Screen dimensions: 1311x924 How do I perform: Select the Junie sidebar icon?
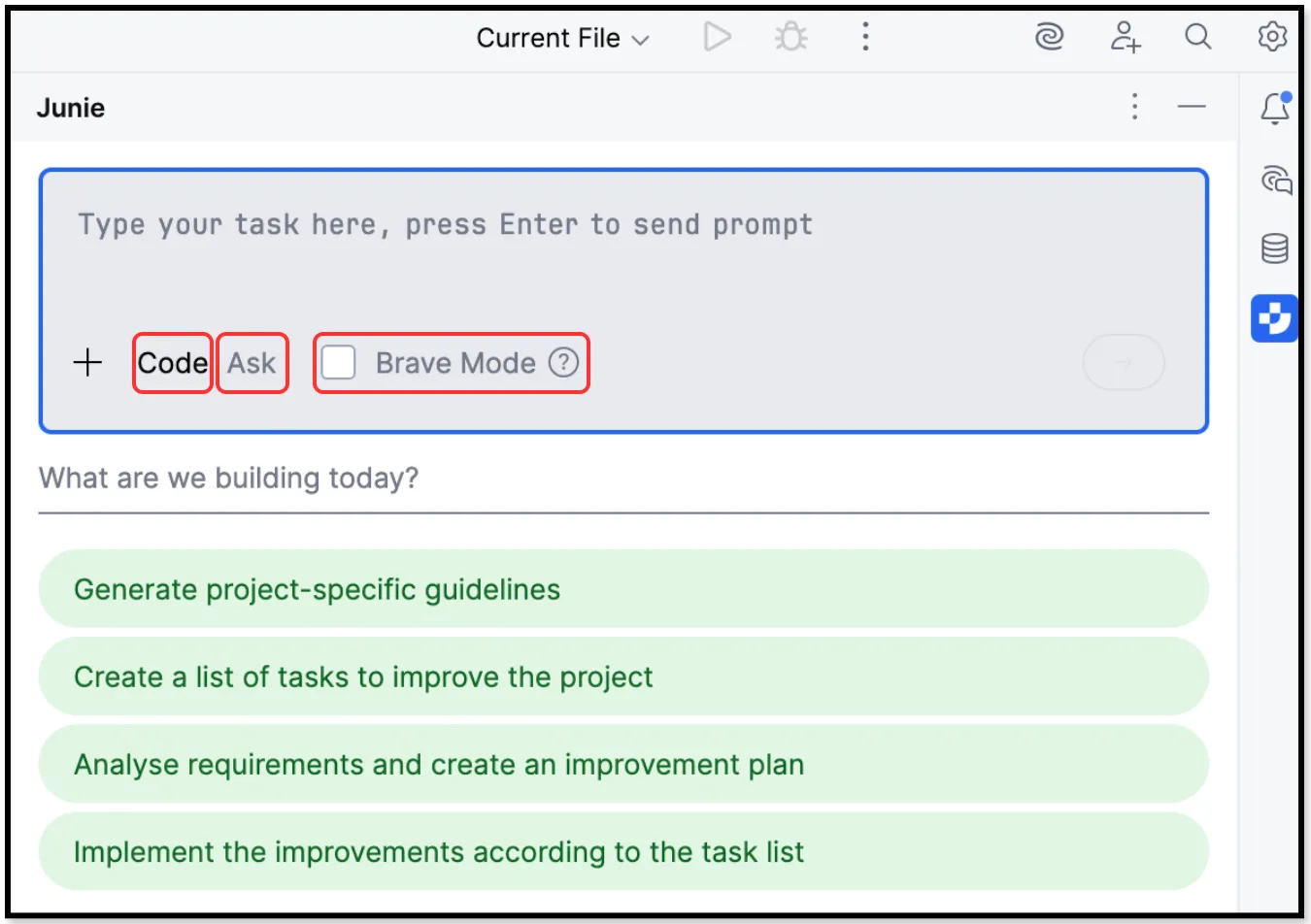(x=1274, y=318)
